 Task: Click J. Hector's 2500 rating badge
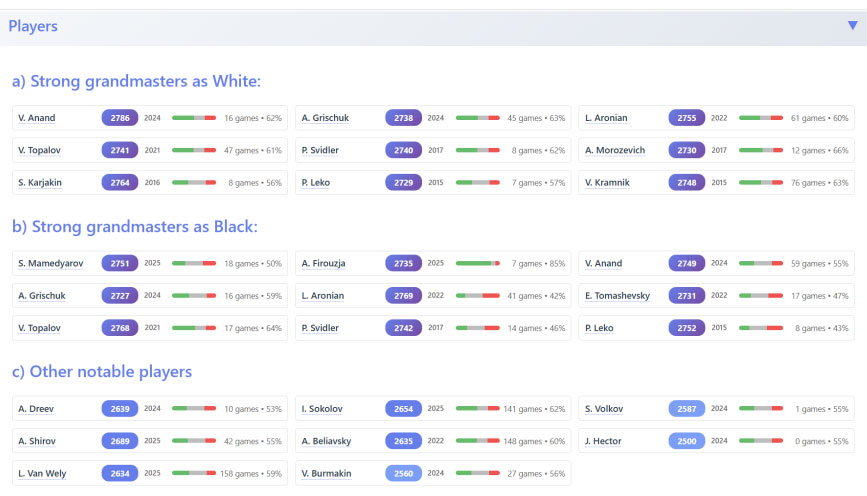click(x=687, y=441)
